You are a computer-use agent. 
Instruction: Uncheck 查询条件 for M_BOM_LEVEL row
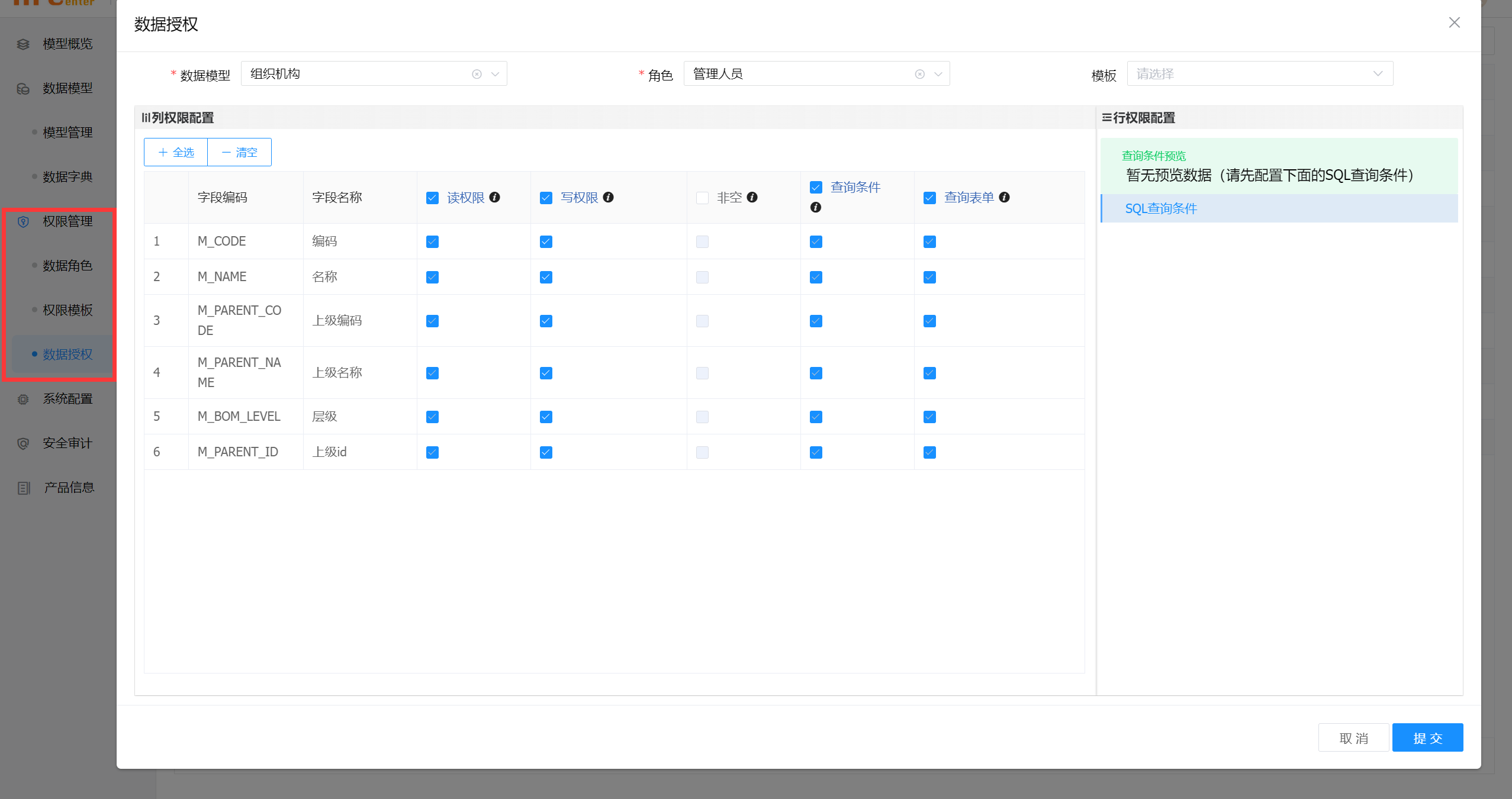click(816, 417)
